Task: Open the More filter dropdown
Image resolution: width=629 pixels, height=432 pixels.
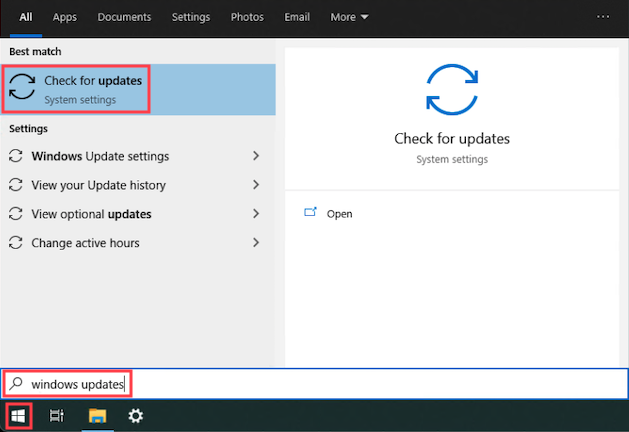Action: (349, 17)
